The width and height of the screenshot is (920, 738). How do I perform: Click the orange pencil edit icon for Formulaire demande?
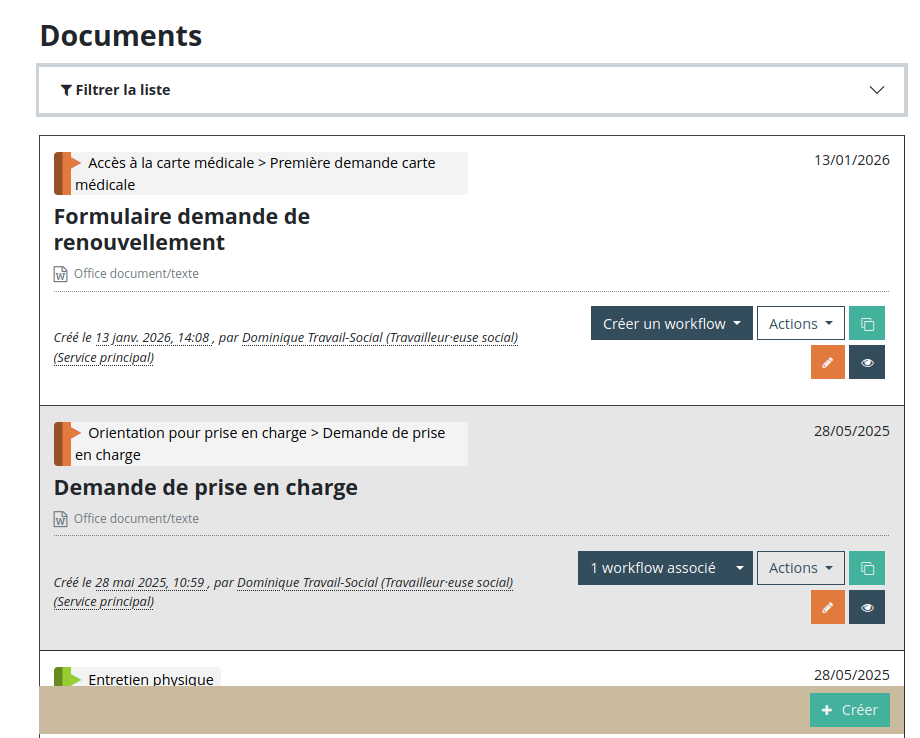[x=827, y=363]
